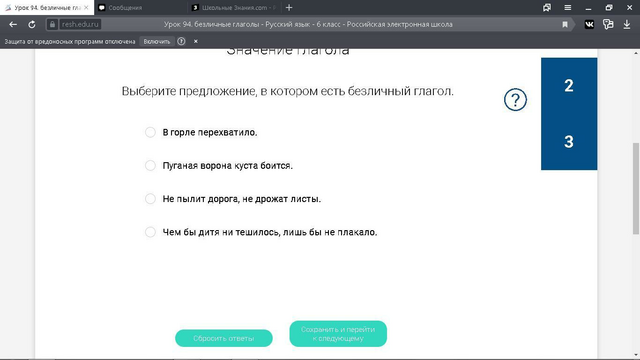Go to task number 2
The width and height of the screenshot is (640, 360).
pyautogui.click(x=569, y=86)
